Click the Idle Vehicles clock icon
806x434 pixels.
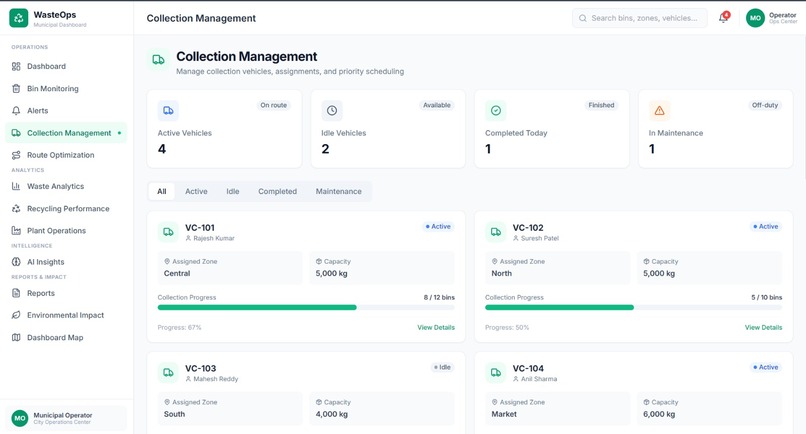(x=332, y=111)
